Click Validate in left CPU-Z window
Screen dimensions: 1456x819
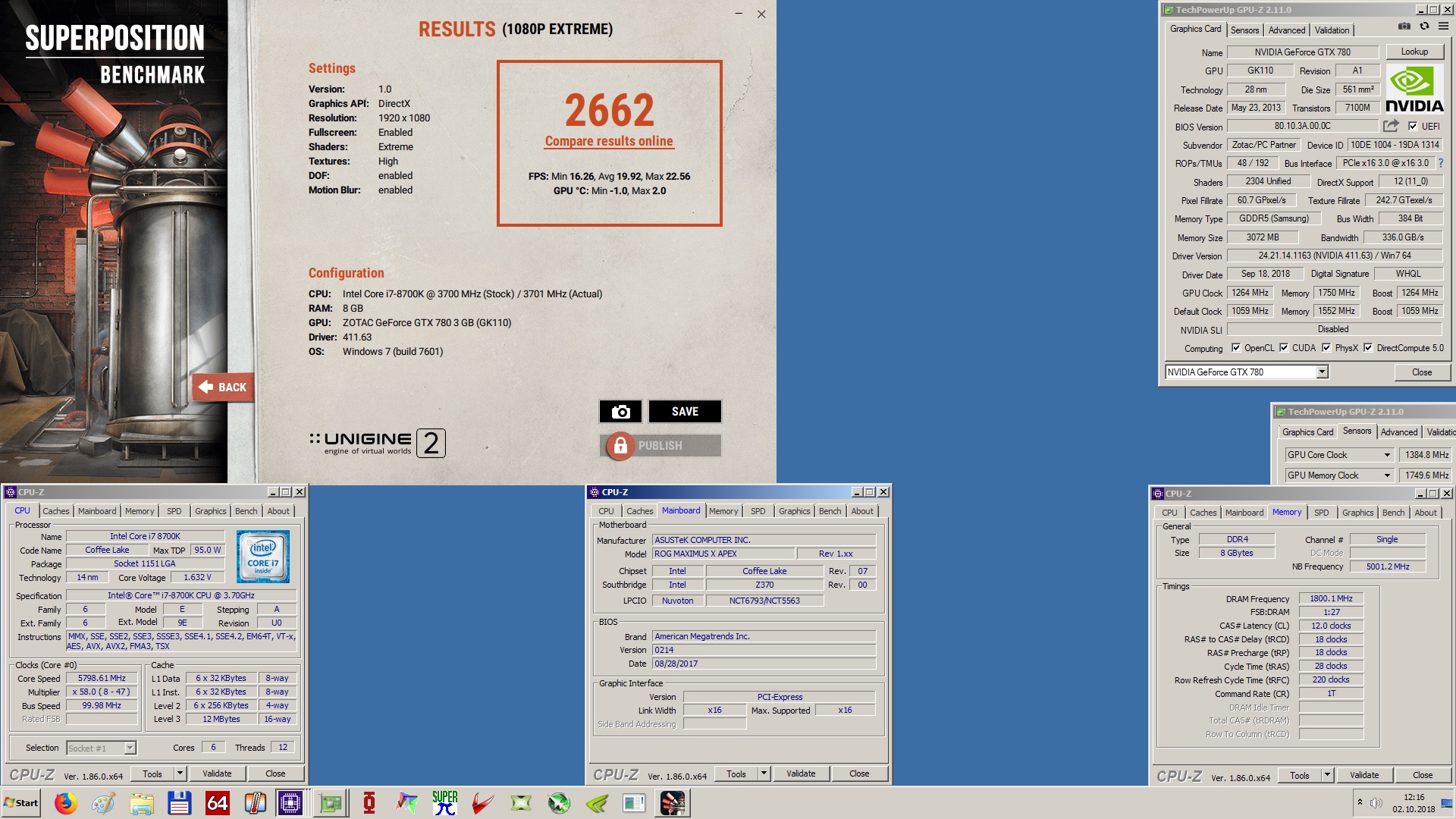coord(217,773)
